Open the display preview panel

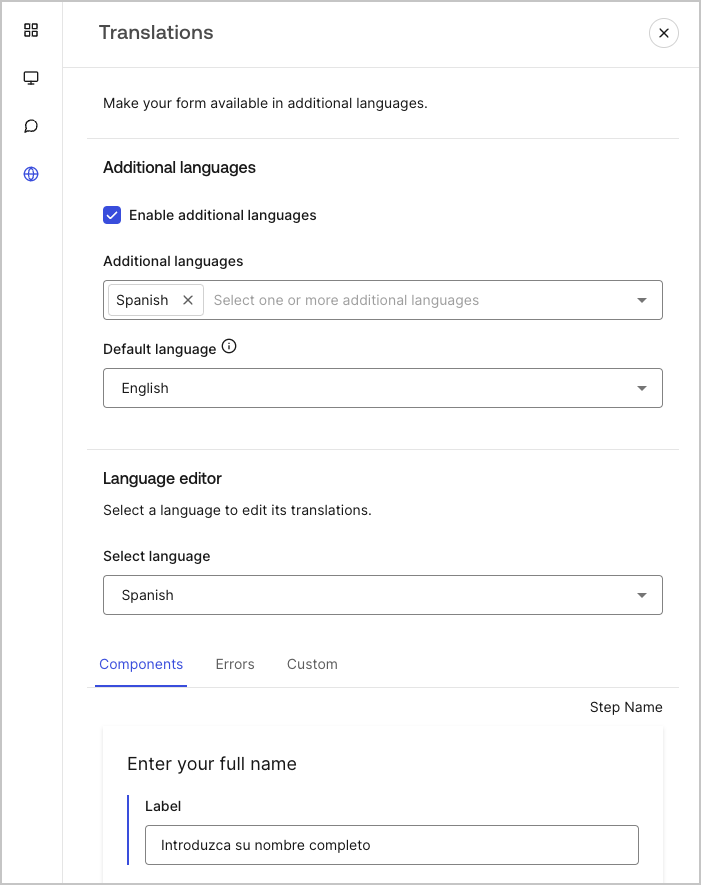coord(31,77)
